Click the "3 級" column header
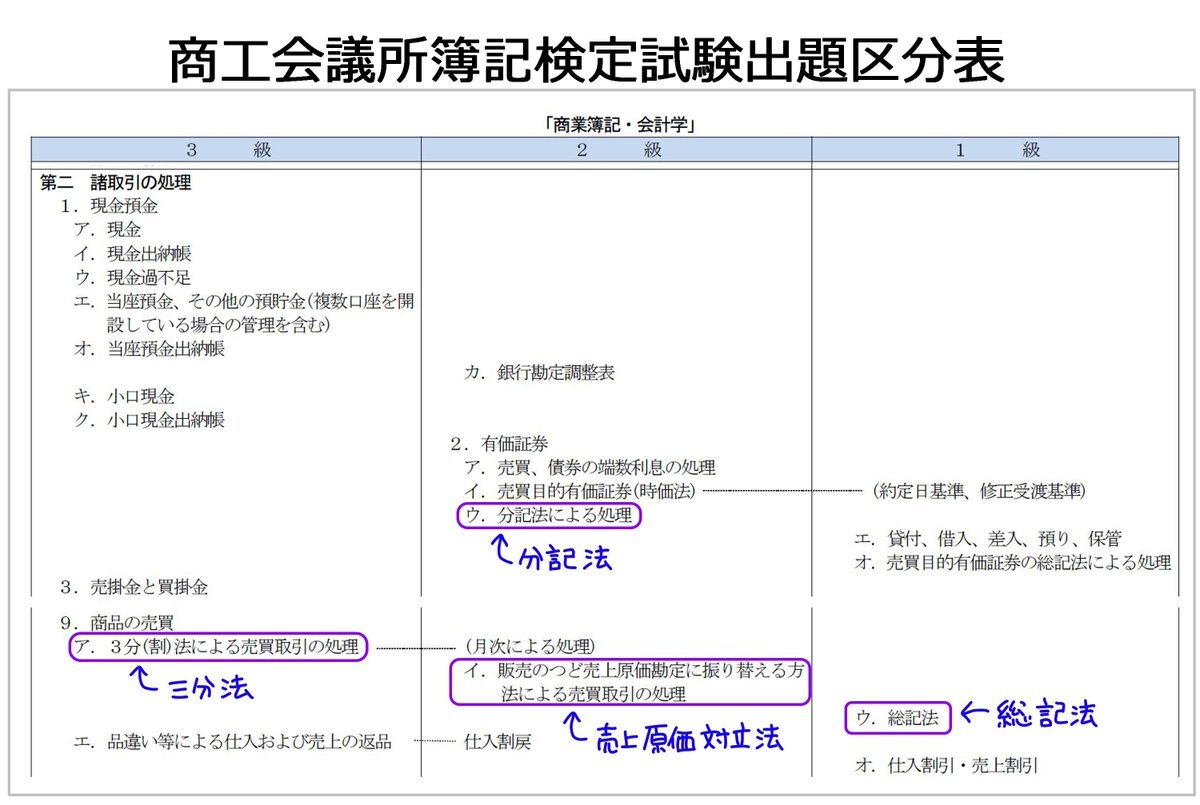Screen dimensions: 1200x805 click(226, 150)
